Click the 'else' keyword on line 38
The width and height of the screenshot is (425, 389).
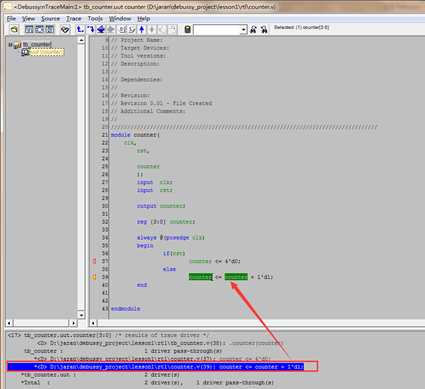169,269
